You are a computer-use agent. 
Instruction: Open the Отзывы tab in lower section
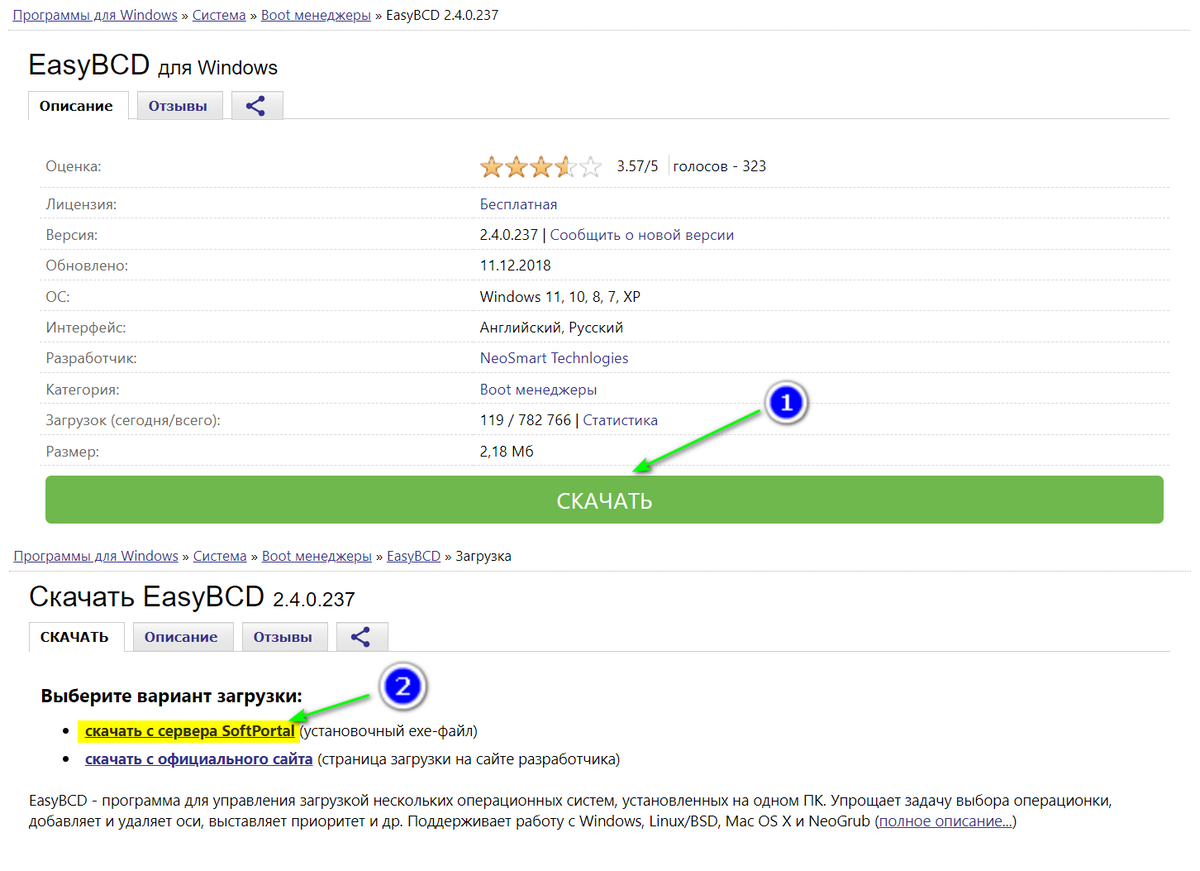283,637
